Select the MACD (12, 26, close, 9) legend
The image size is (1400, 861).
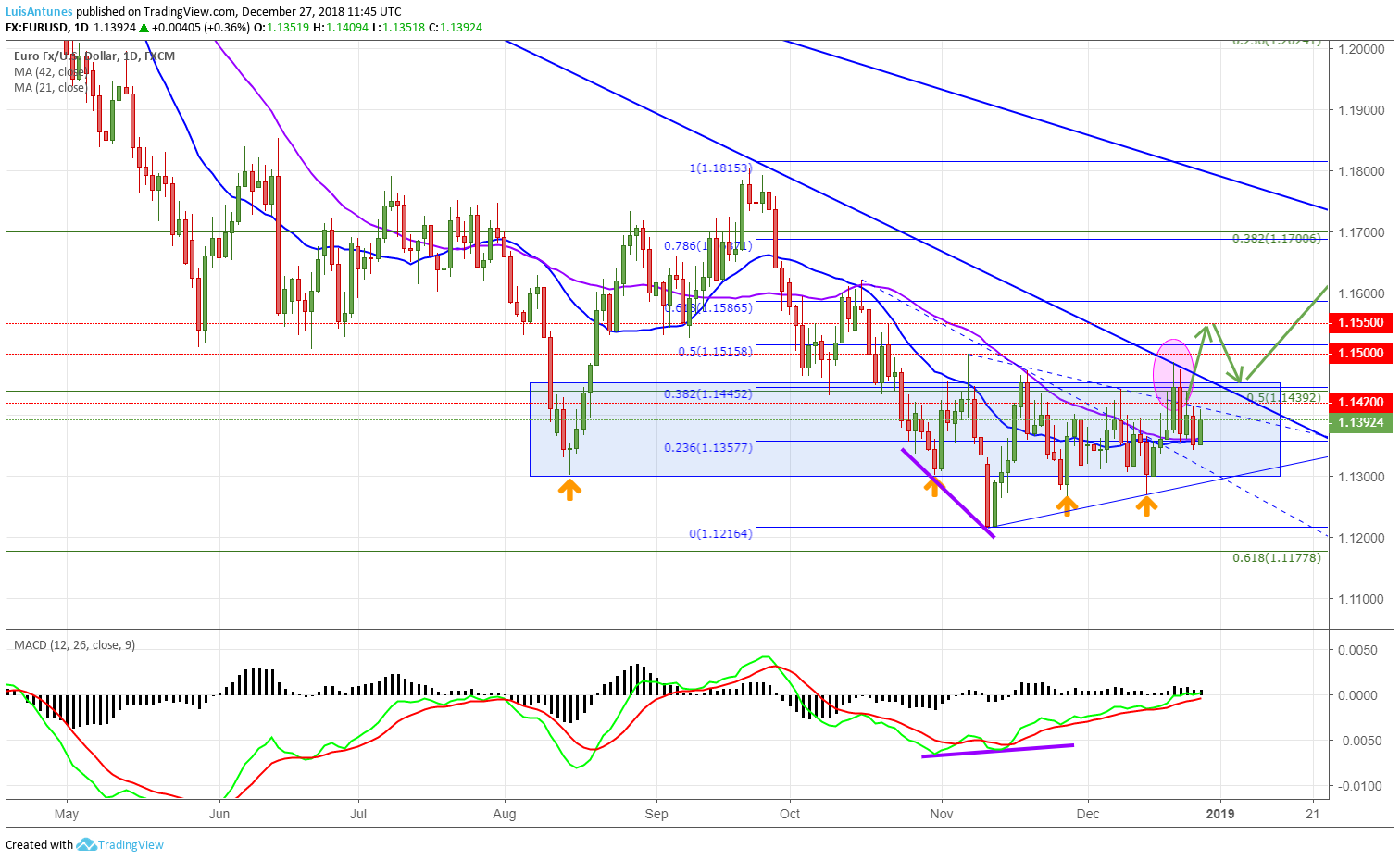pos(75,645)
